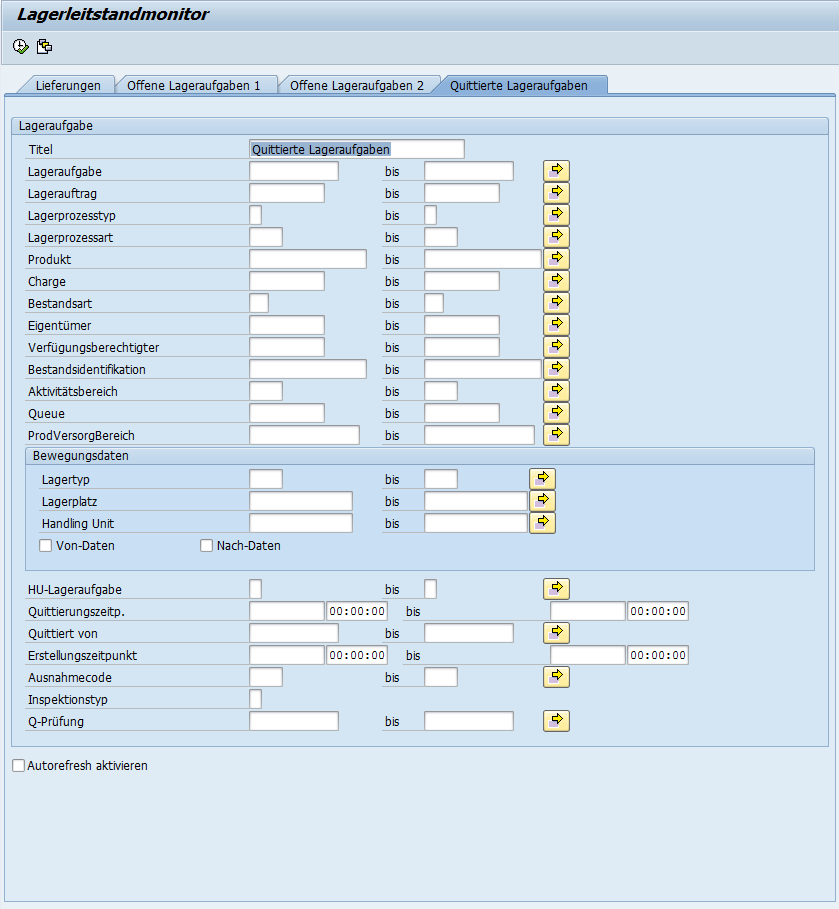This screenshot has width=839, height=909.
Task: Open multiple selection for Handling Unit
Action: [x=542, y=523]
